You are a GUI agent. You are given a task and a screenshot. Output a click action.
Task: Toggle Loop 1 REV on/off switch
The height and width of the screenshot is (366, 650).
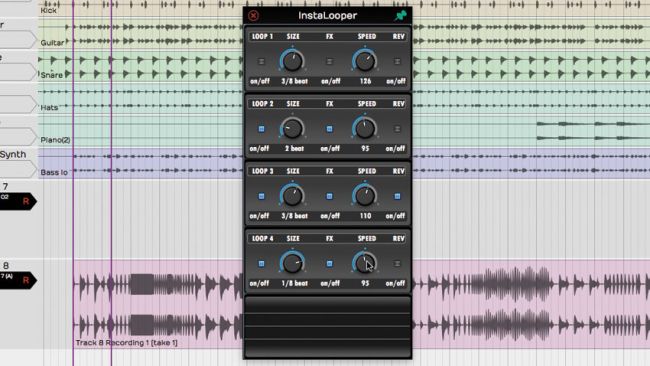click(x=397, y=61)
